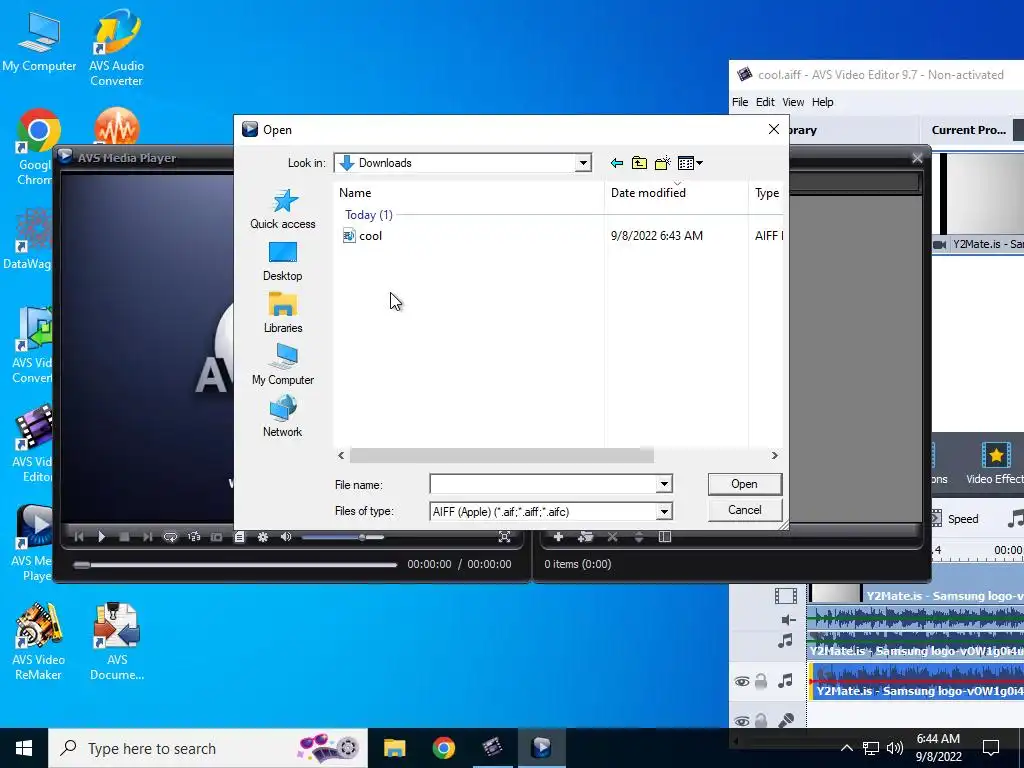Click into the File name input field
Image resolution: width=1024 pixels, height=768 pixels.
coord(543,484)
